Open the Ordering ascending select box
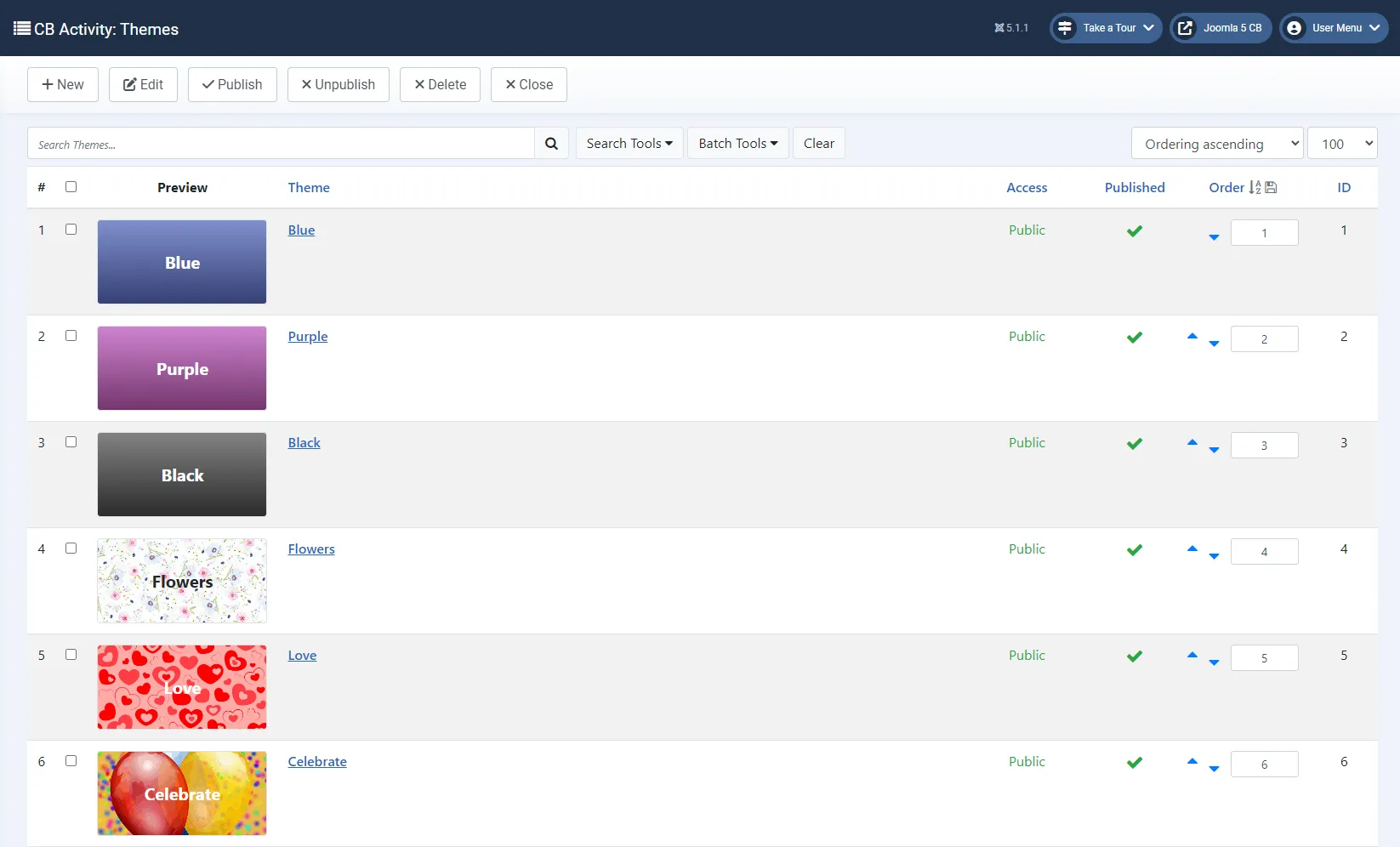The width and height of the screenshot is (1400, 847). (1217, 144)
